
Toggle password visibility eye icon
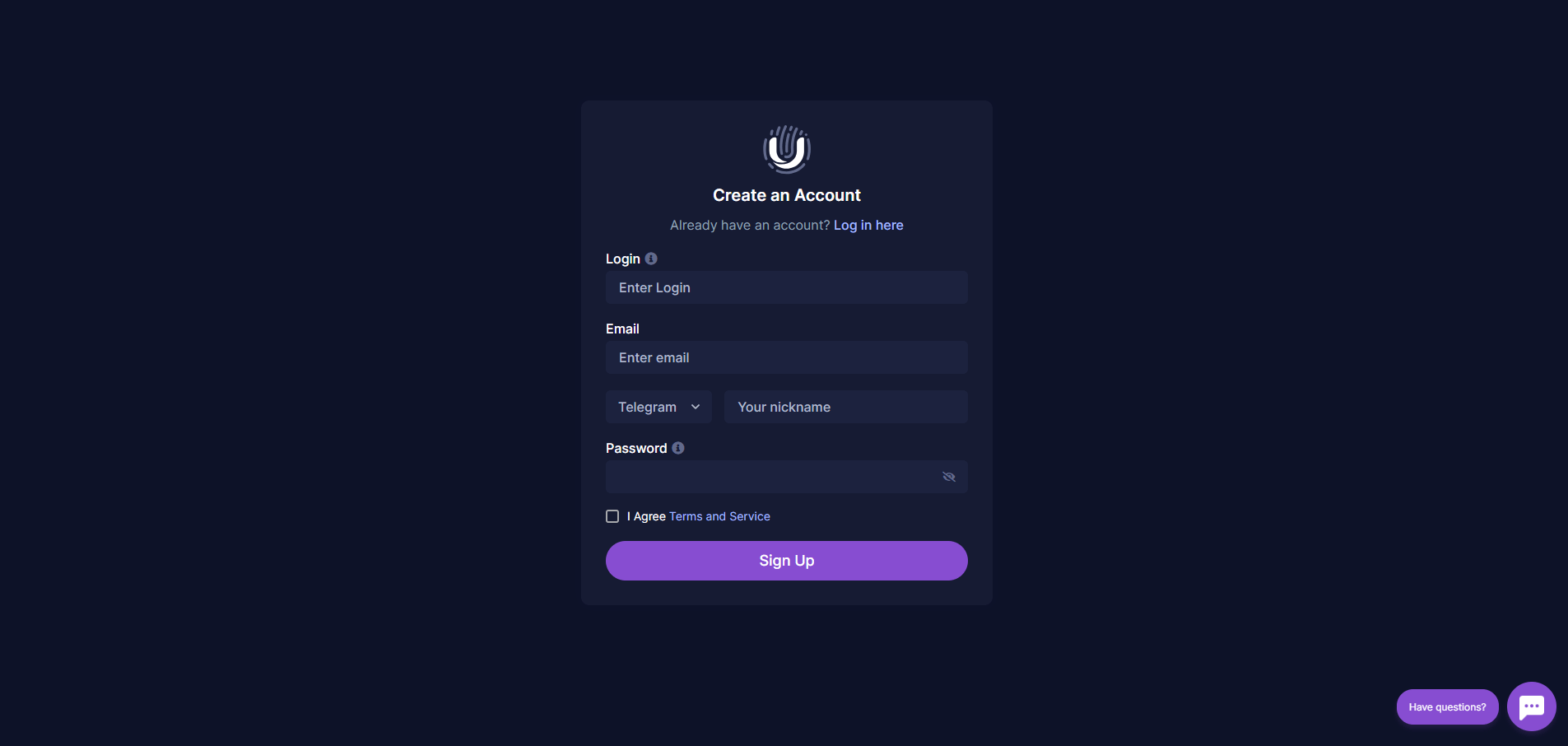coord(949,478)
